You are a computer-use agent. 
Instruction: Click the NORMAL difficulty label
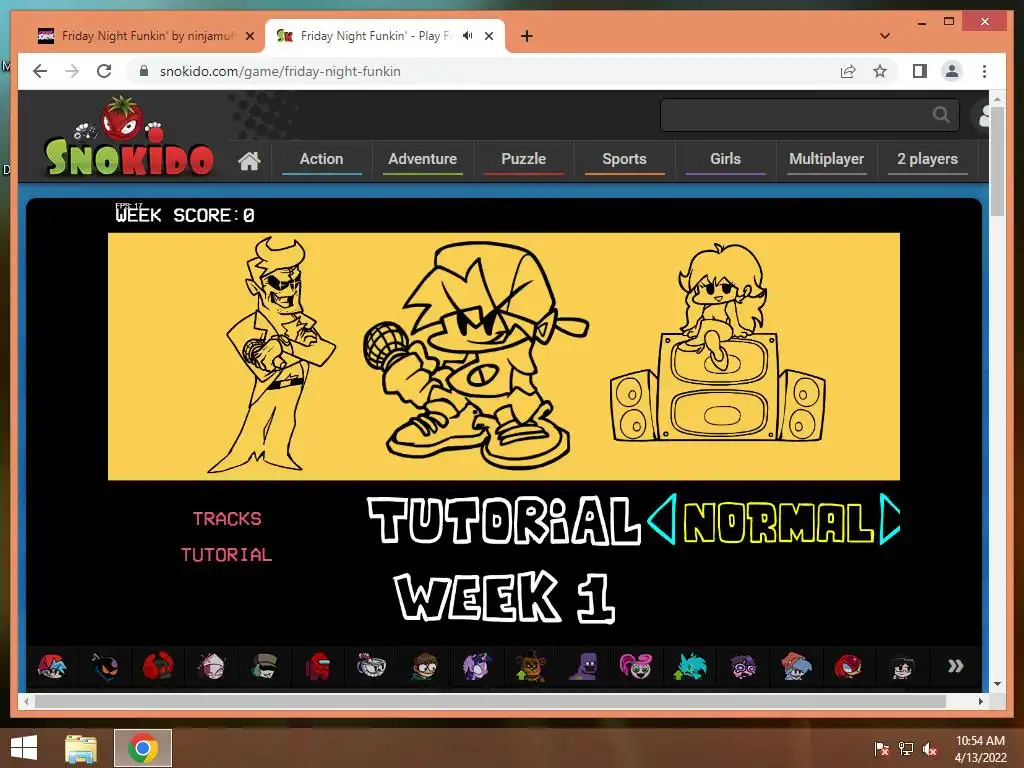click(x=778, y=523)
